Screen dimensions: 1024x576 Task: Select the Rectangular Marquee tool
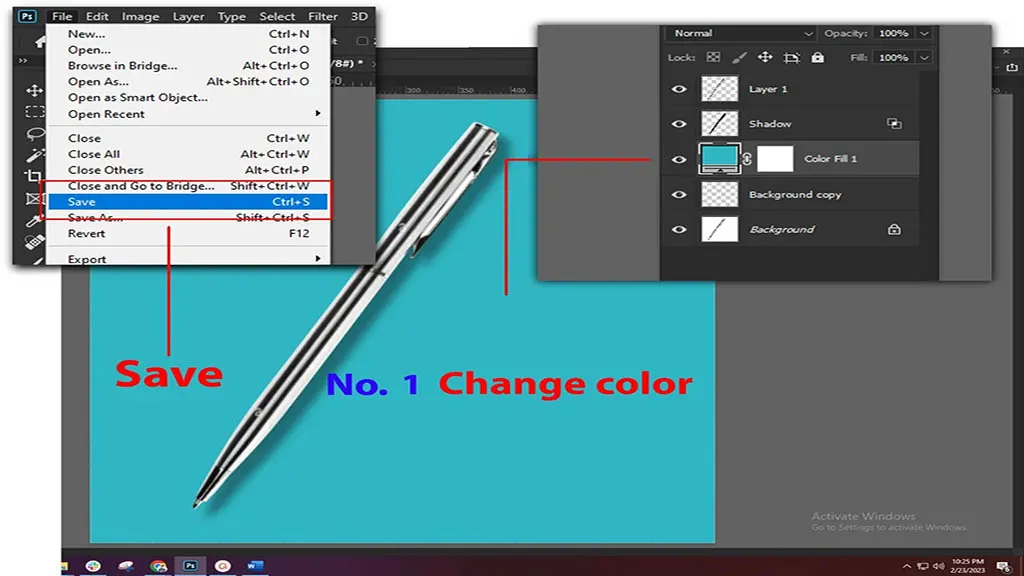coord(34,112)
